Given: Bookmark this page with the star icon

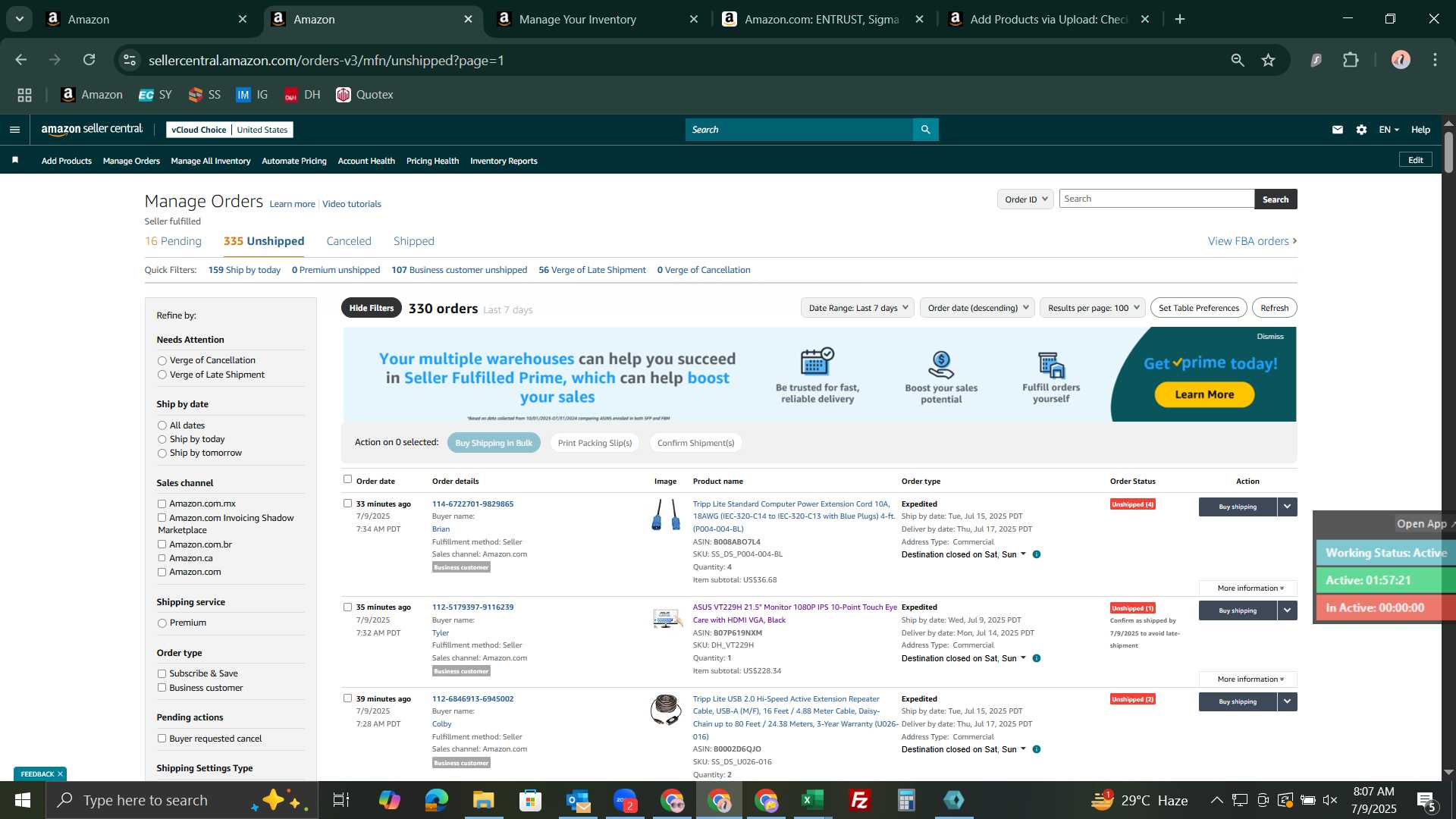Looking at the screenshot, I should tap(1269, 60).
